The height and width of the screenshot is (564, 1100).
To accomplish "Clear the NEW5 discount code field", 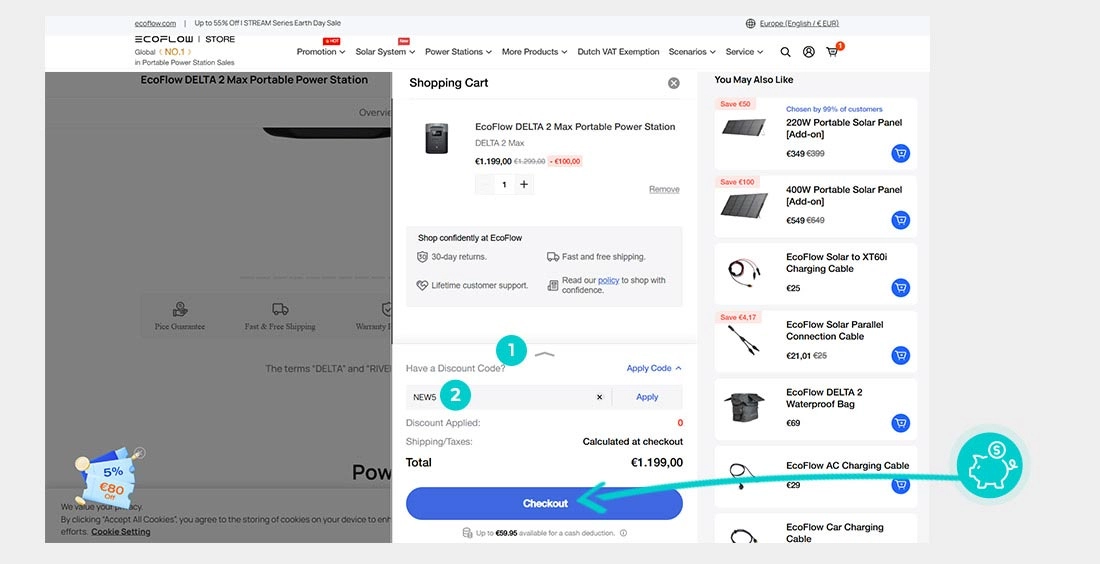I will [599, 397].
